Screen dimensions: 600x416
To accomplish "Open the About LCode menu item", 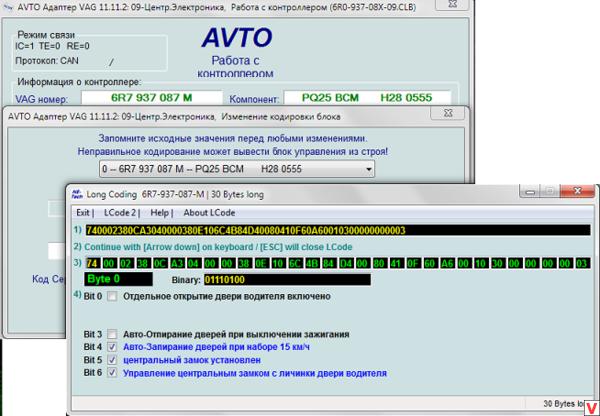I will click(x=209, y=213).
